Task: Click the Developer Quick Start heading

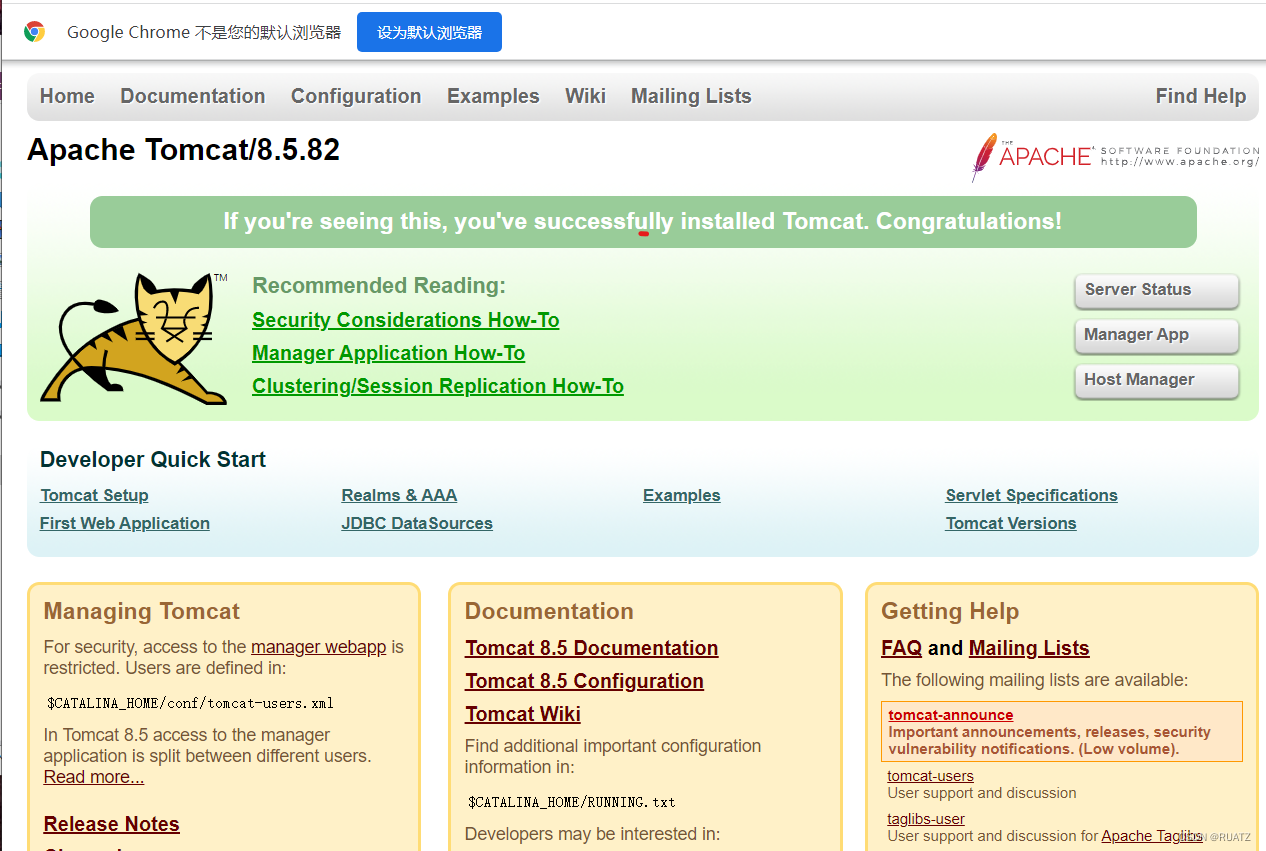Action: click(153, 460)
